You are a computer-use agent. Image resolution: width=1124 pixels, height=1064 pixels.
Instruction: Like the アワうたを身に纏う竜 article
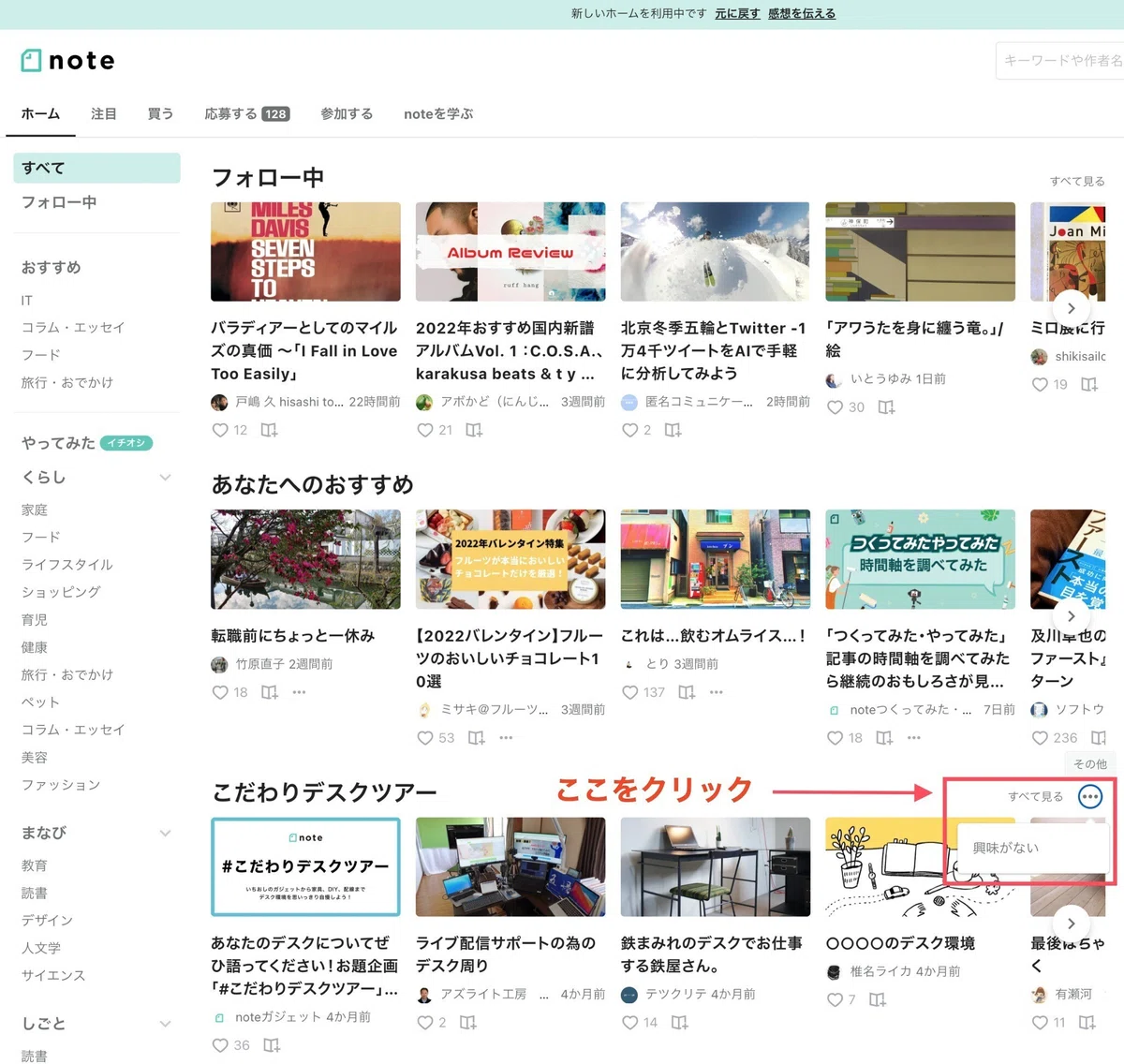pyautogui.click(x=836, y=407)
